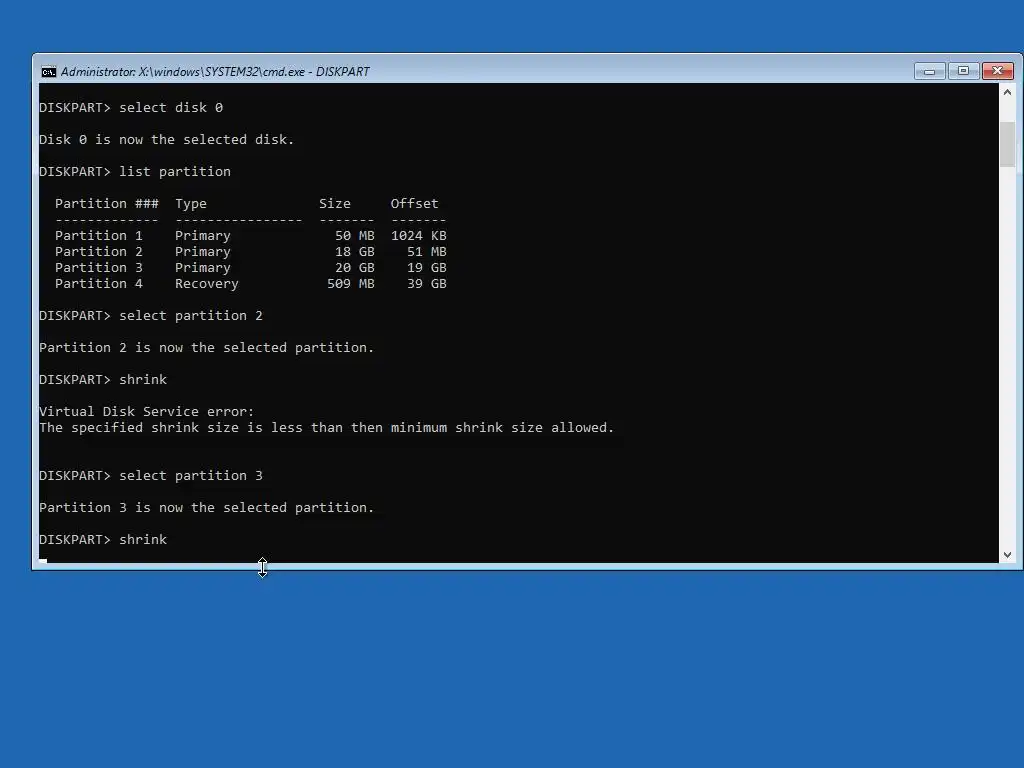Click the 'select partition 3' command text
1024x768 pixels.
tap(191, 475)
